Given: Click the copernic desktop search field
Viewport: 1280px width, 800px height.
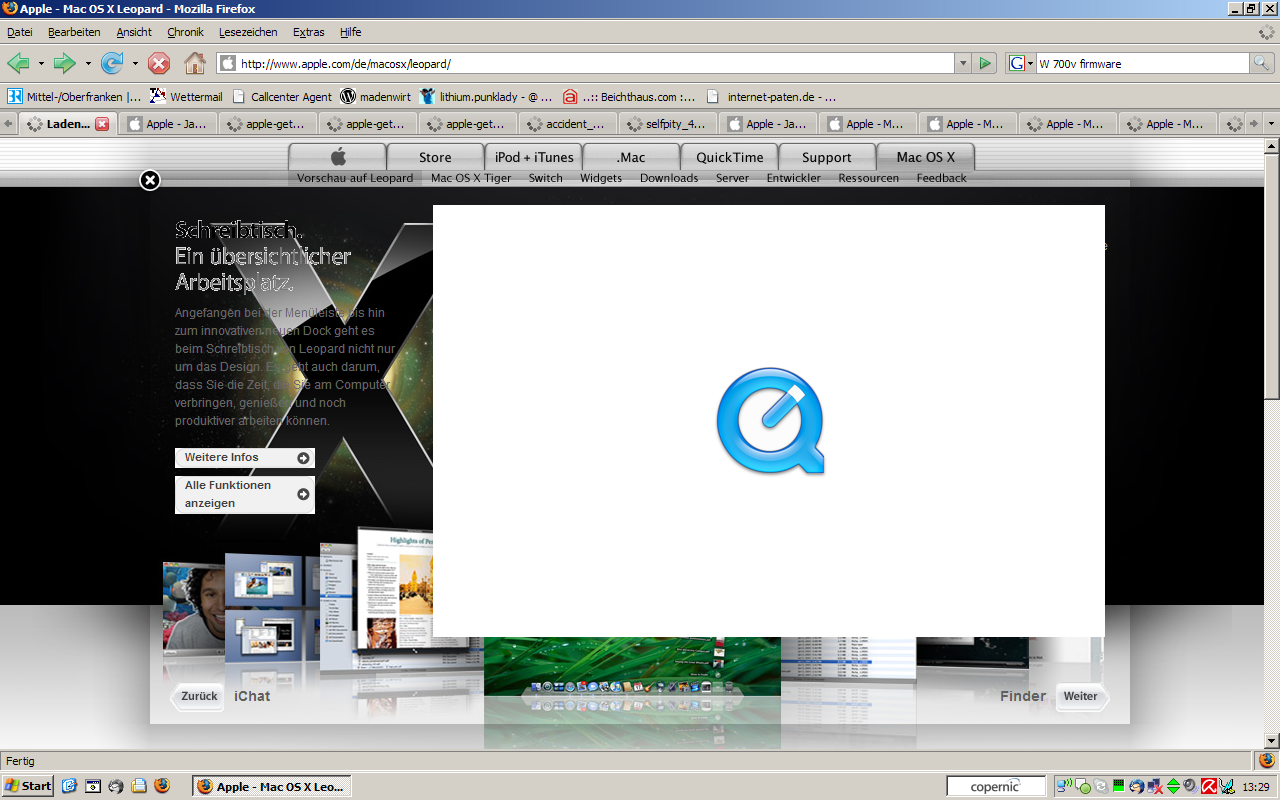Looking at the screenshot, I should pos(996,786).
